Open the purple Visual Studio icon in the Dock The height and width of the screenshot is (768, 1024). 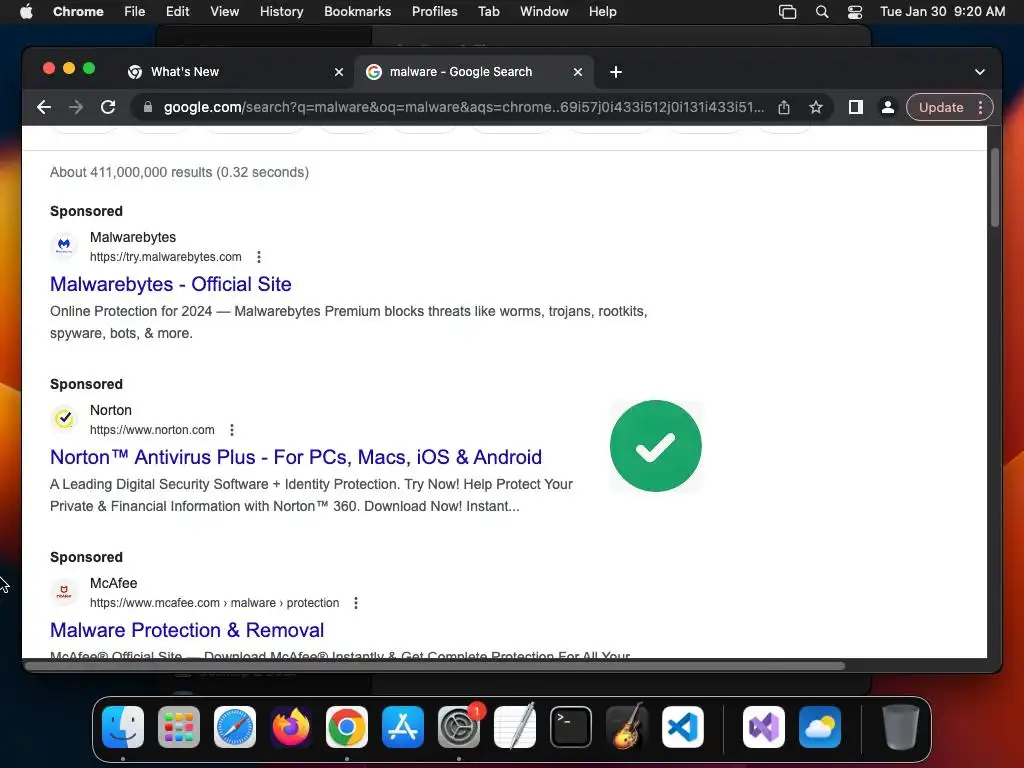(x=763, y=727)
